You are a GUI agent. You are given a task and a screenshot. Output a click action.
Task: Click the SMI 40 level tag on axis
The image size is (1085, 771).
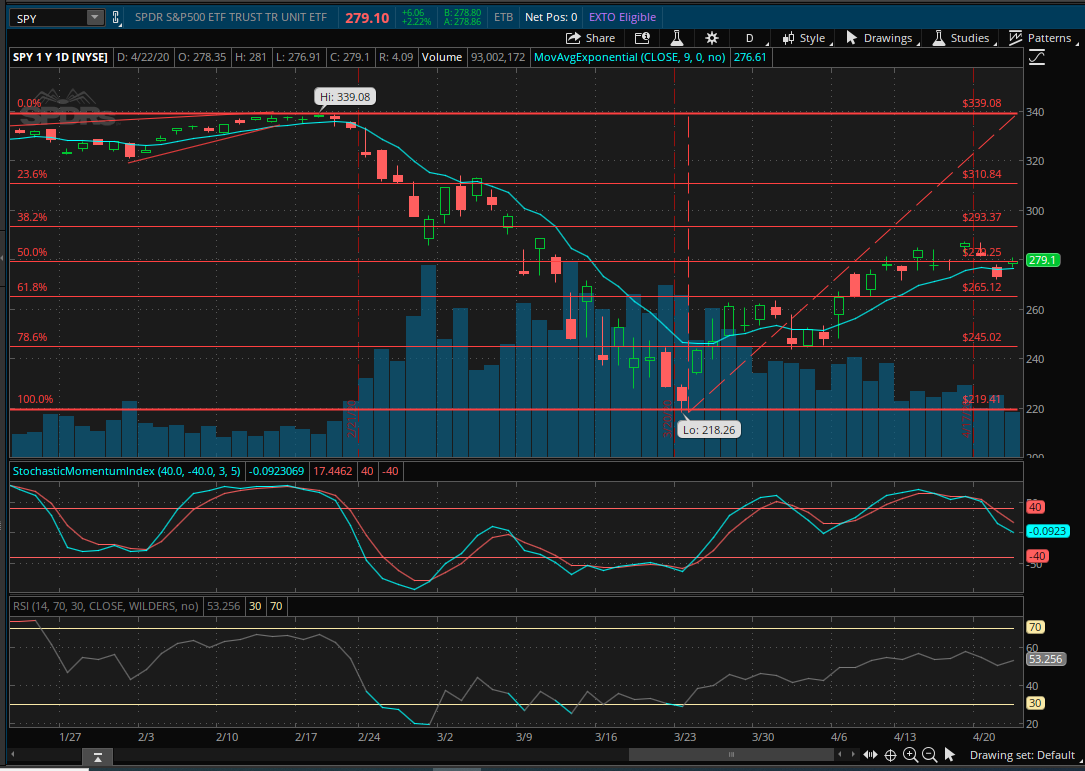click(1035, 507)
